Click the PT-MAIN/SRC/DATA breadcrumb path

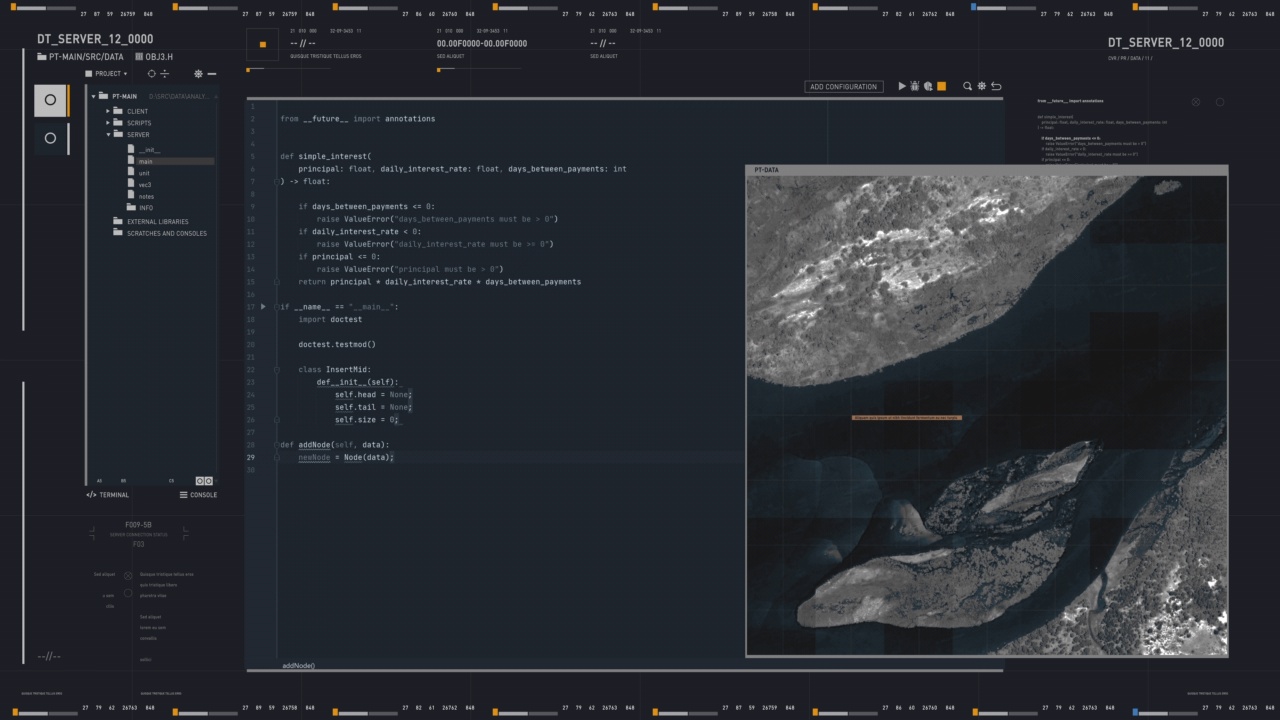click(86, 57)
